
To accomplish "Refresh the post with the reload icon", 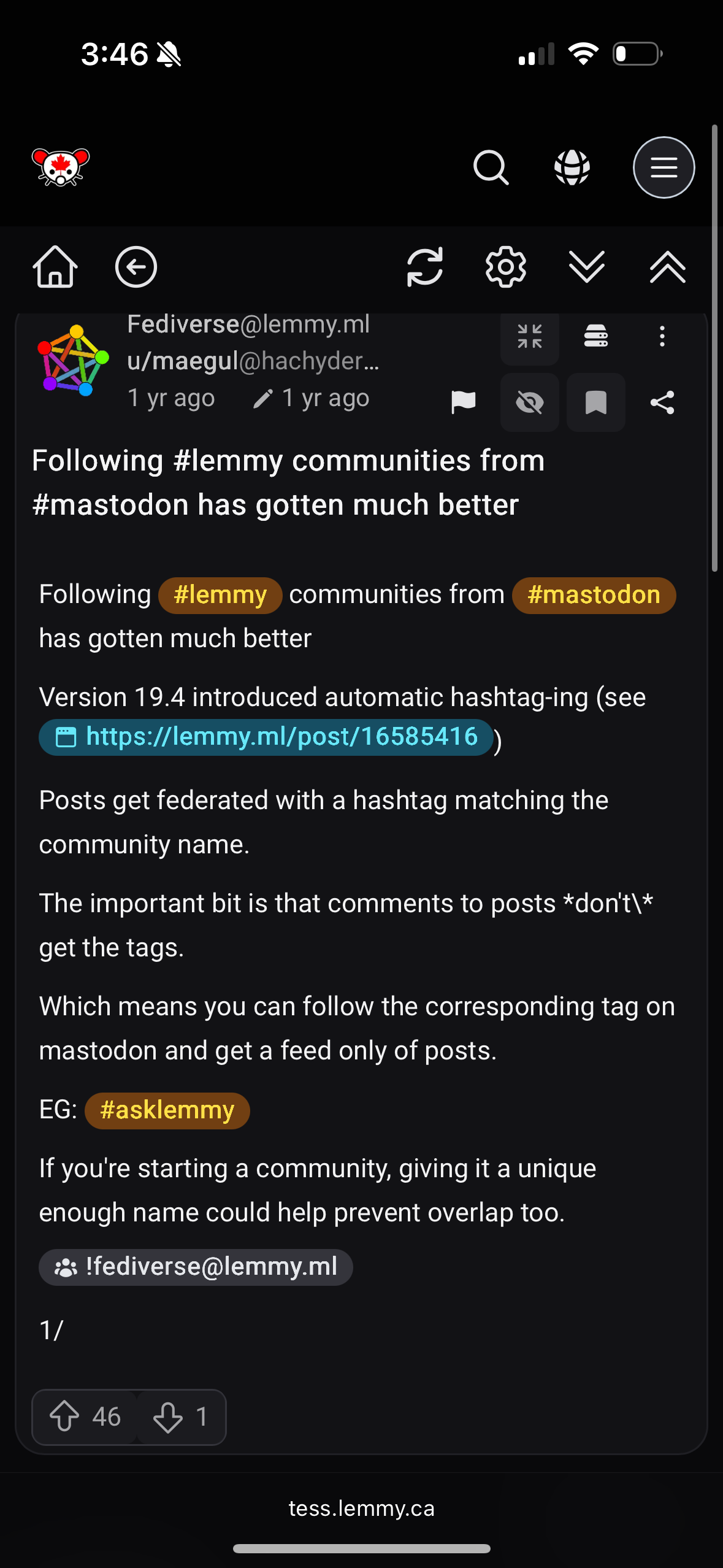I will [425, 267].
